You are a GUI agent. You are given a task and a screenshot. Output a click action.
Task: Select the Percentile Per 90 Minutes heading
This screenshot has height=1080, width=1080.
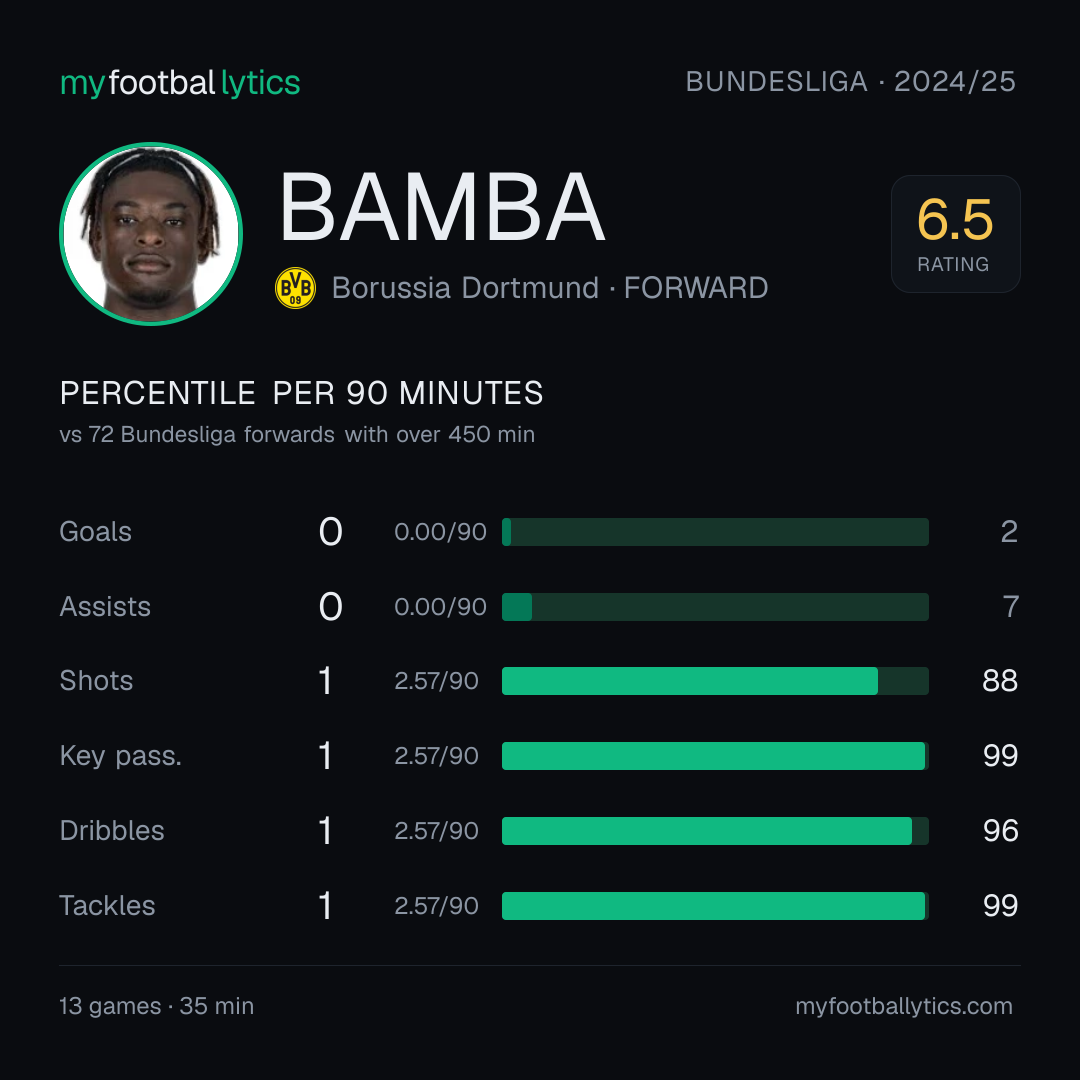coord(301,393)
